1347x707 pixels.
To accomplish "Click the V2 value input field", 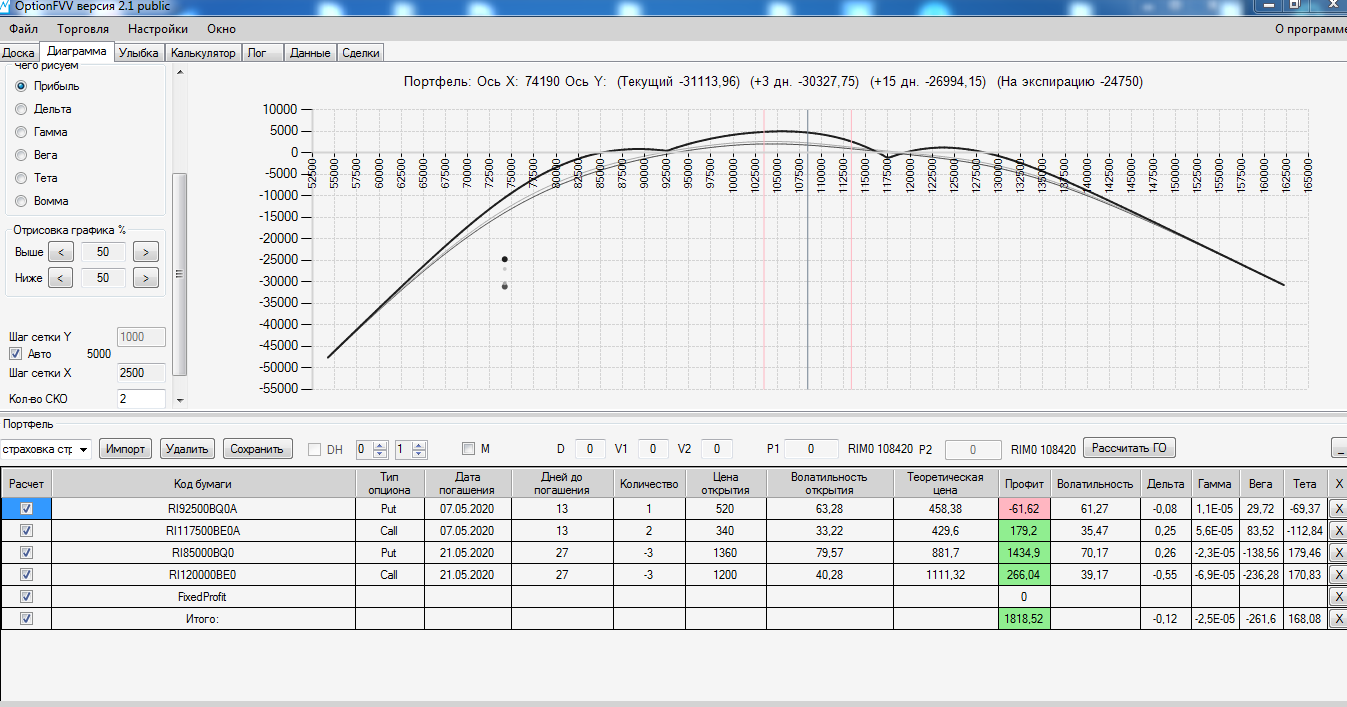I will click(717, 449).
